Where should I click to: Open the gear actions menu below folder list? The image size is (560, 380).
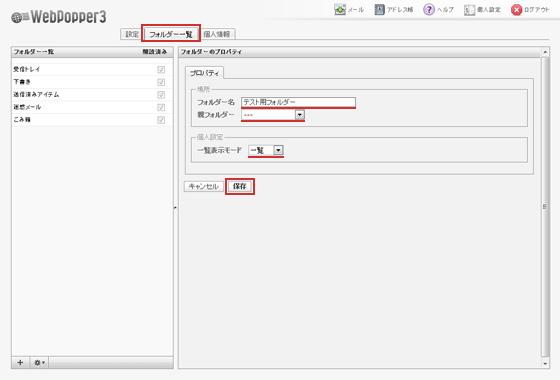coord(39,362)
